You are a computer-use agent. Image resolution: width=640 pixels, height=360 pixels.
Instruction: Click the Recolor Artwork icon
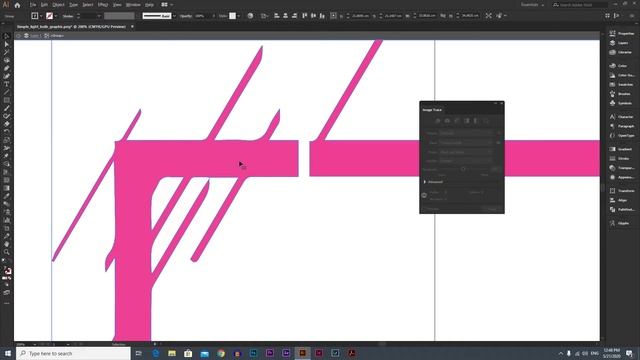(250, 16)
